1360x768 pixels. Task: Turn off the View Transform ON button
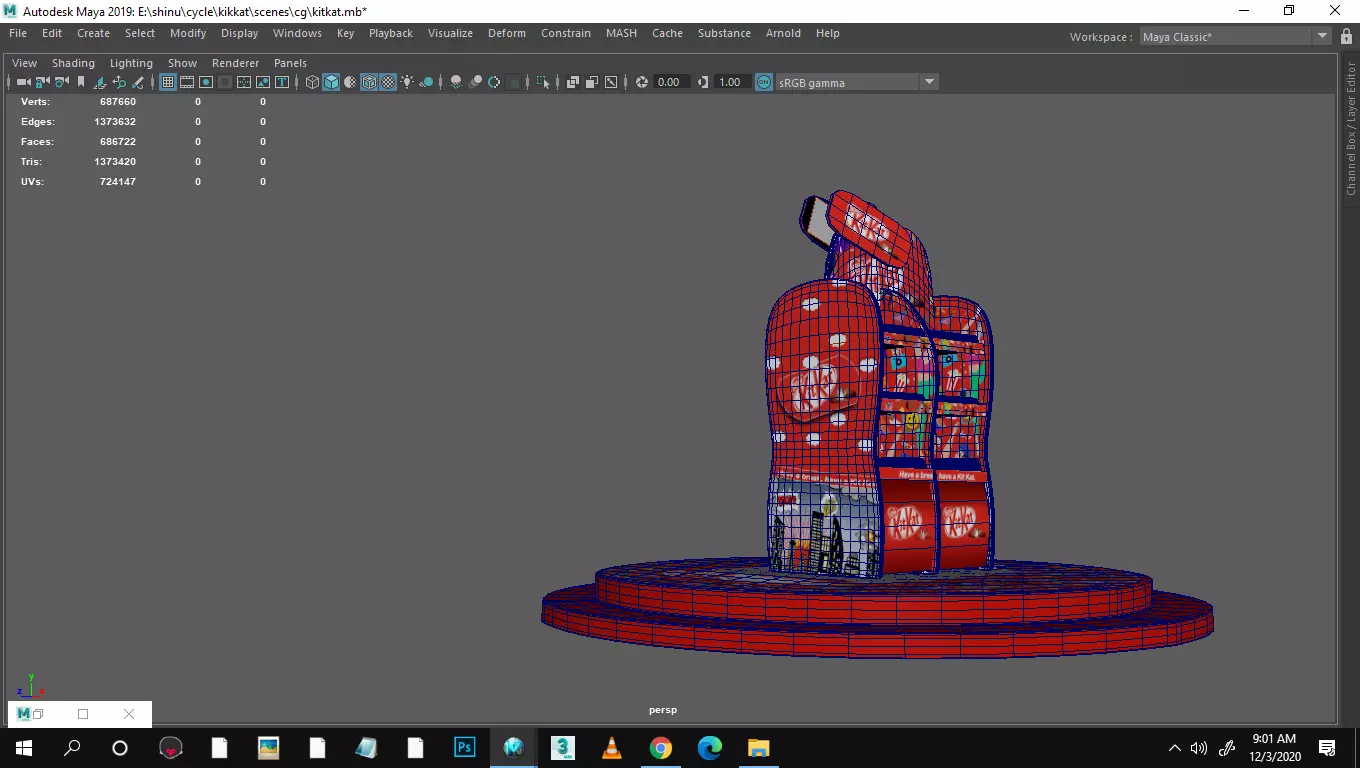click(764, 82)
